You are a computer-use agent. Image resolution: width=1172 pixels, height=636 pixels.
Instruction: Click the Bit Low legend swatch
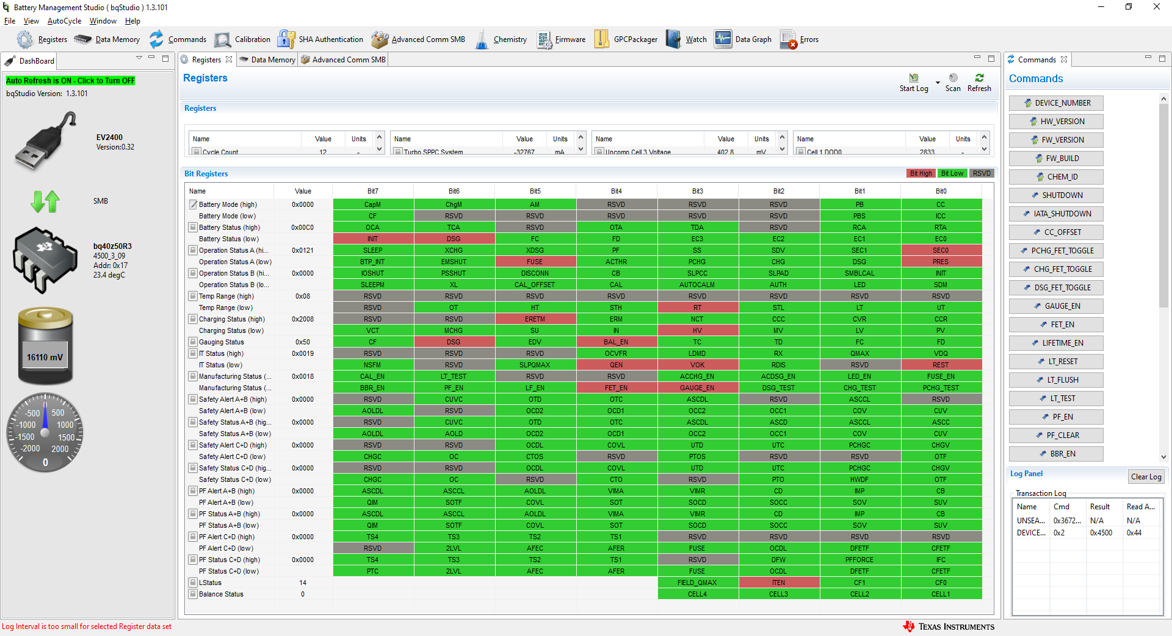[952, 173]
